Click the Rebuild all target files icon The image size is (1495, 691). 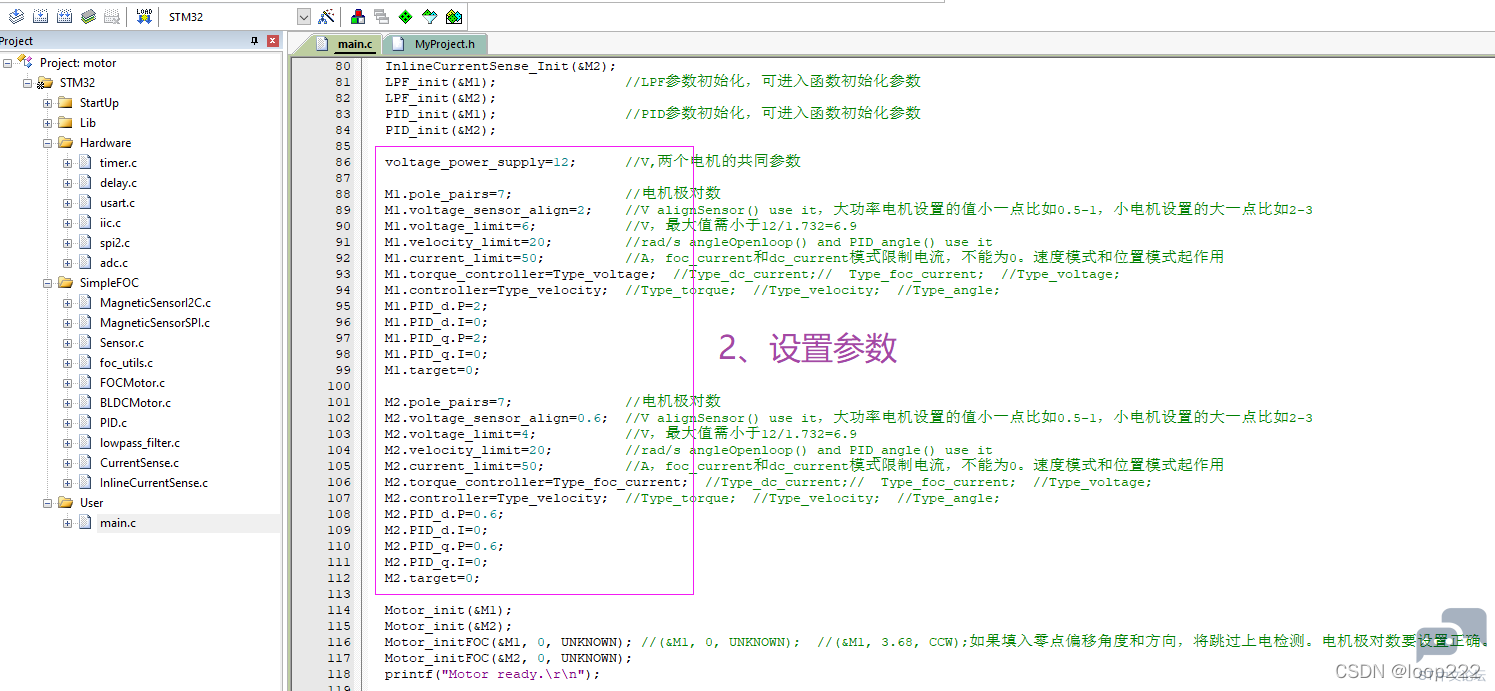pyautogui.click(x=64, y=16)
